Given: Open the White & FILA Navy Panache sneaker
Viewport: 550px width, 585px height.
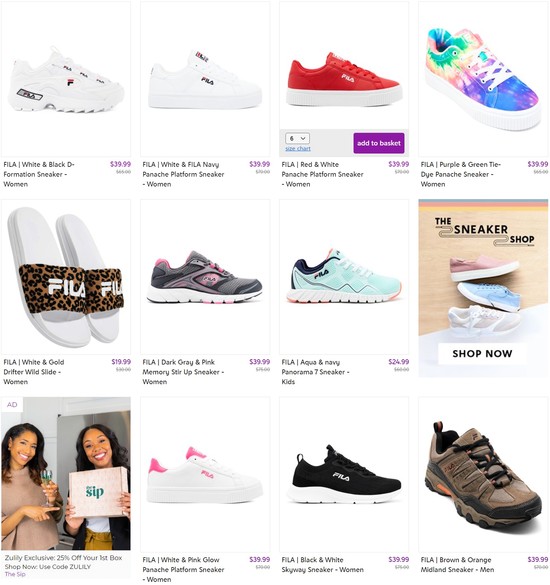Looking at the screenshot, I should pyautogui.click(x=205, y=79).
